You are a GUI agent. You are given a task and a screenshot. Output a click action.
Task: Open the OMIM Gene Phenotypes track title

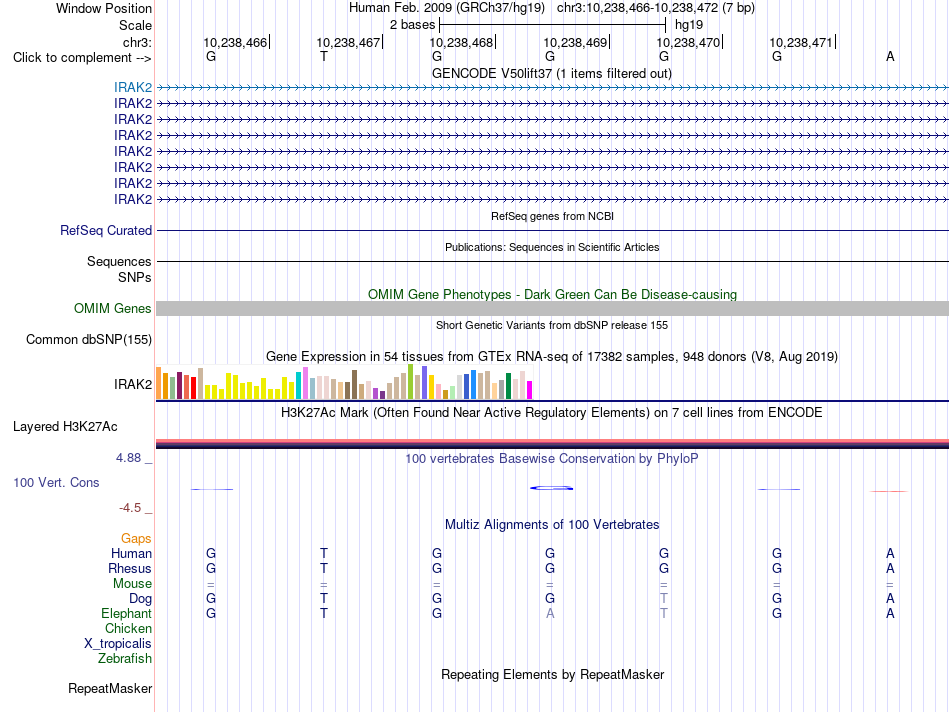[552, 294]
